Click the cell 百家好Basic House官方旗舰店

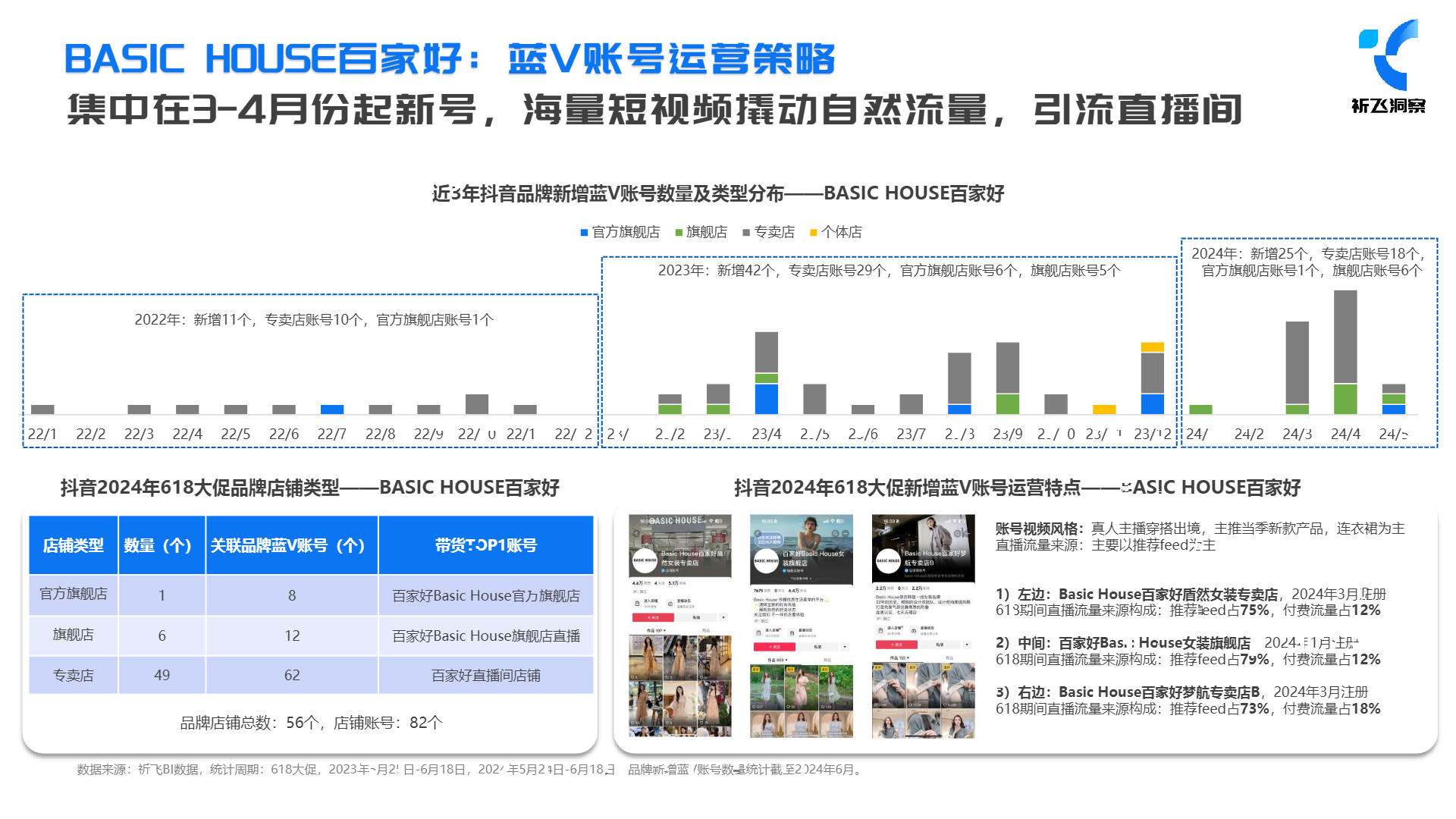(486, 595)
